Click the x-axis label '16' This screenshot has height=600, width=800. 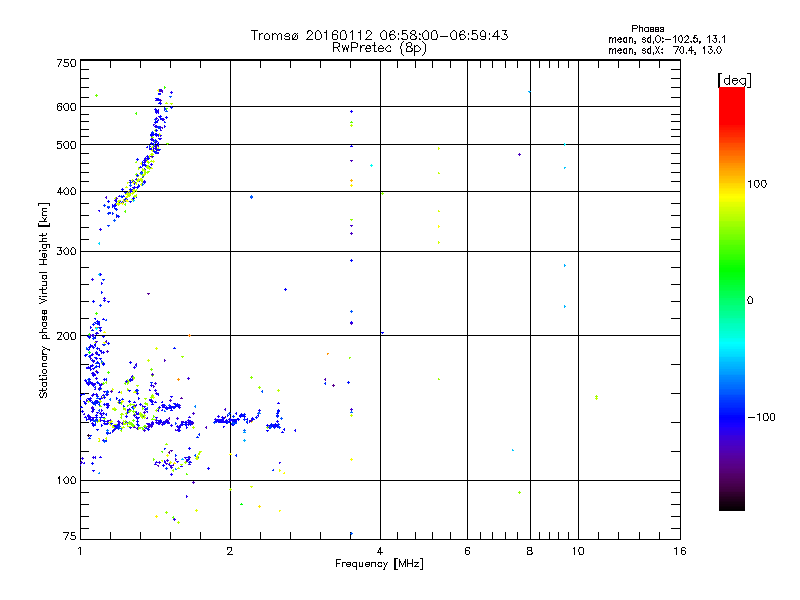680,551
